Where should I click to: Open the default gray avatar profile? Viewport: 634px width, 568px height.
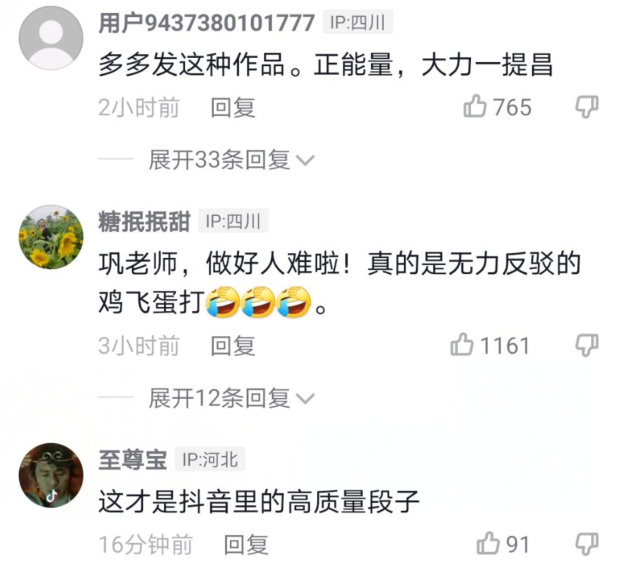[51, 38]
